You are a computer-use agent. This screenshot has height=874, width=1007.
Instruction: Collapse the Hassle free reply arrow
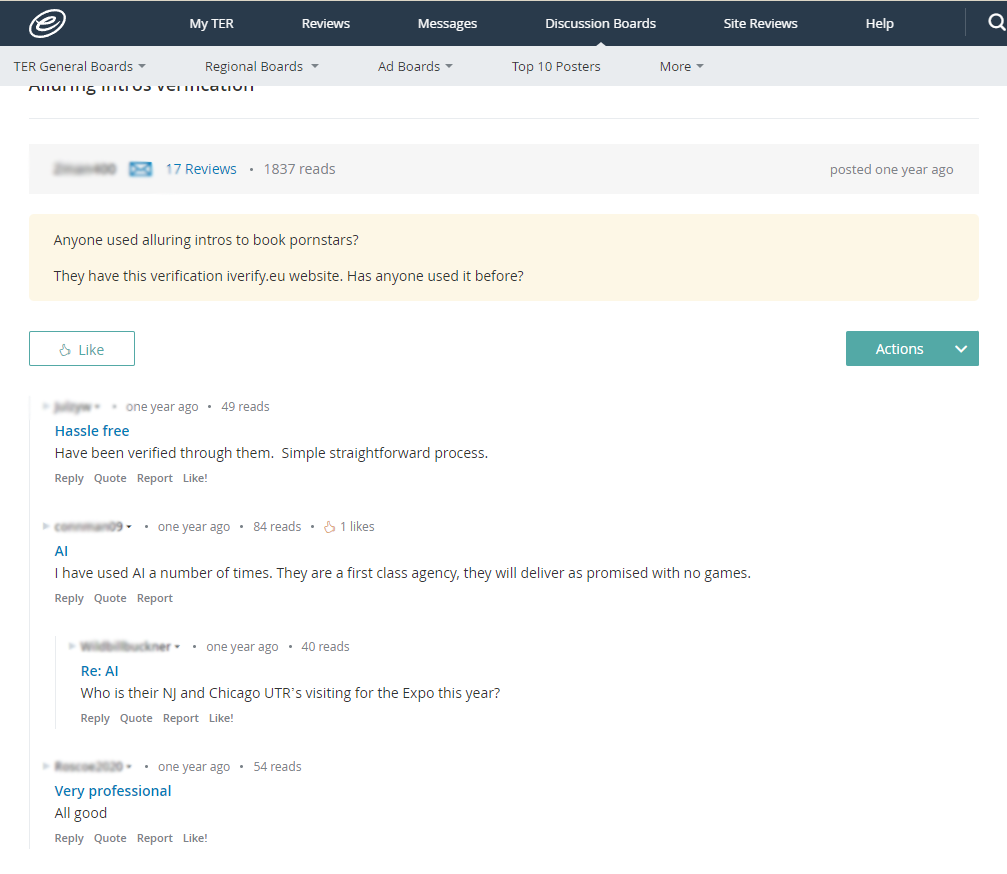tap(46, 407)
